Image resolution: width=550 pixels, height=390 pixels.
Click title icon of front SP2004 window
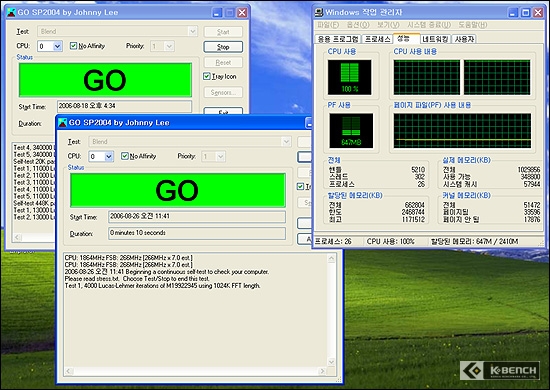tap(62, 122)
